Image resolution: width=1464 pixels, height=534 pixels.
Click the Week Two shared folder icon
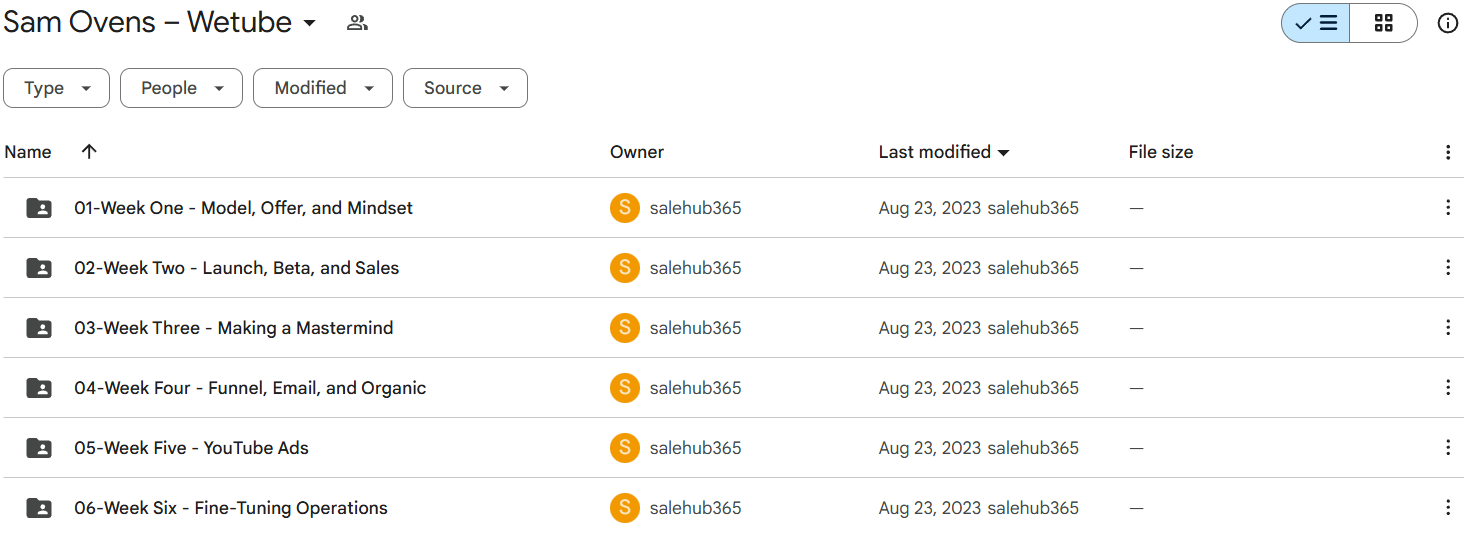39,268
